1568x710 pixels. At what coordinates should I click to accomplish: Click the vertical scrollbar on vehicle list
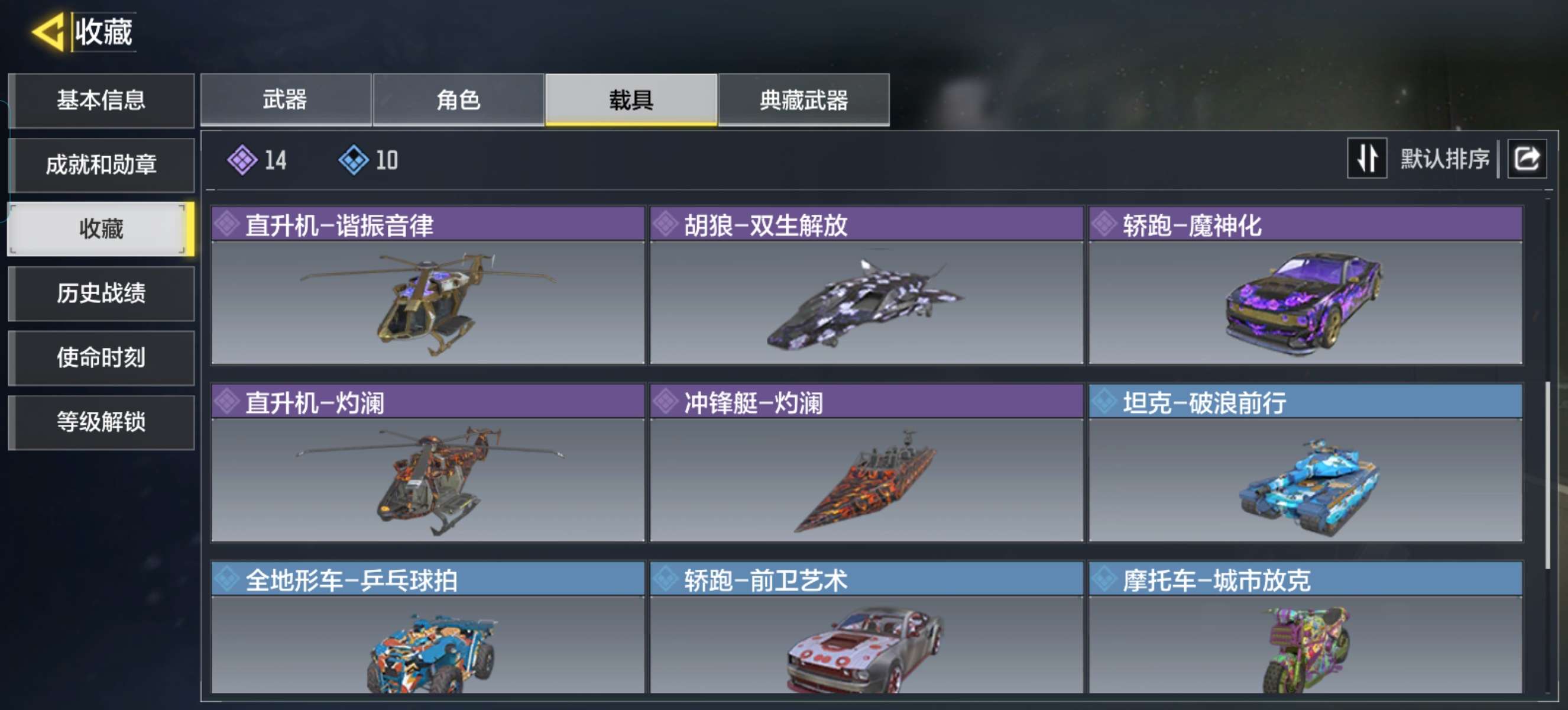[1548, 475]
